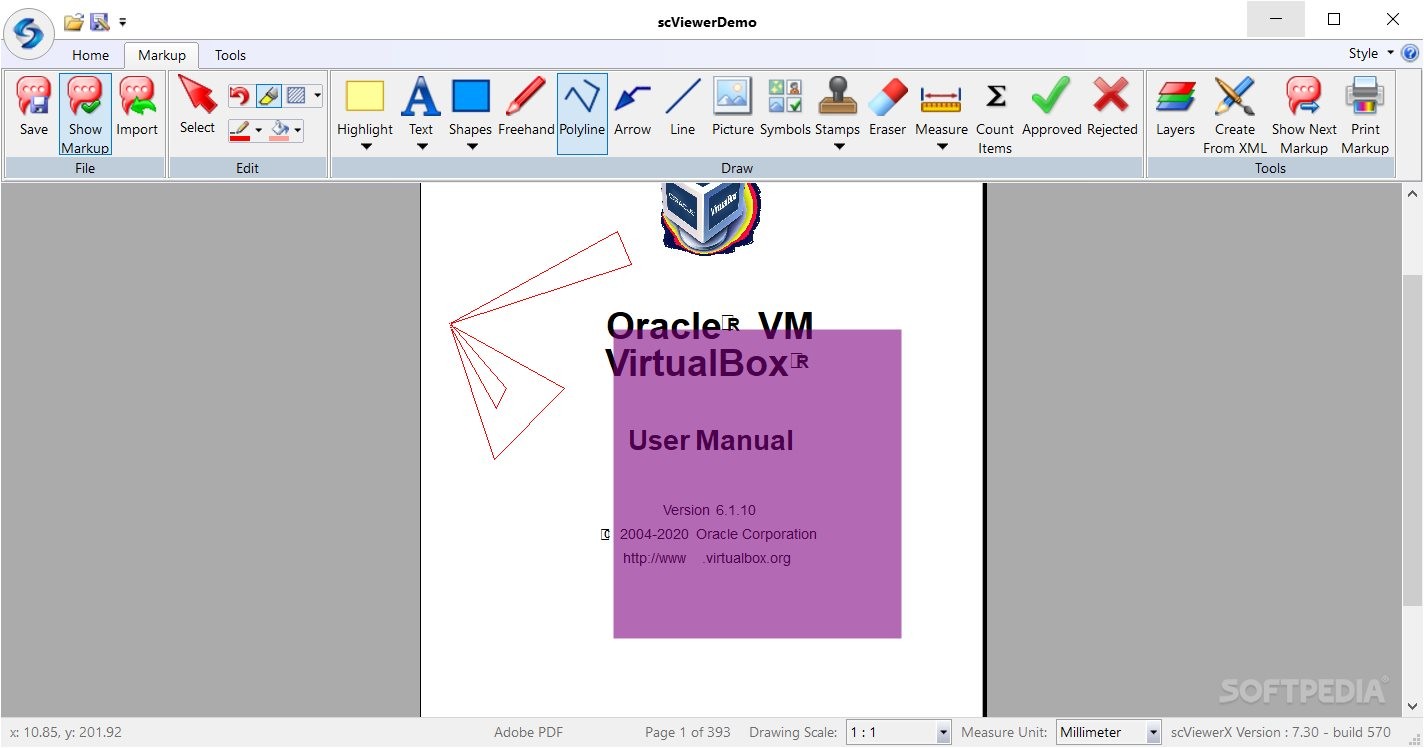
Task: Click the Import markup icon
Action: coord(137,107)
